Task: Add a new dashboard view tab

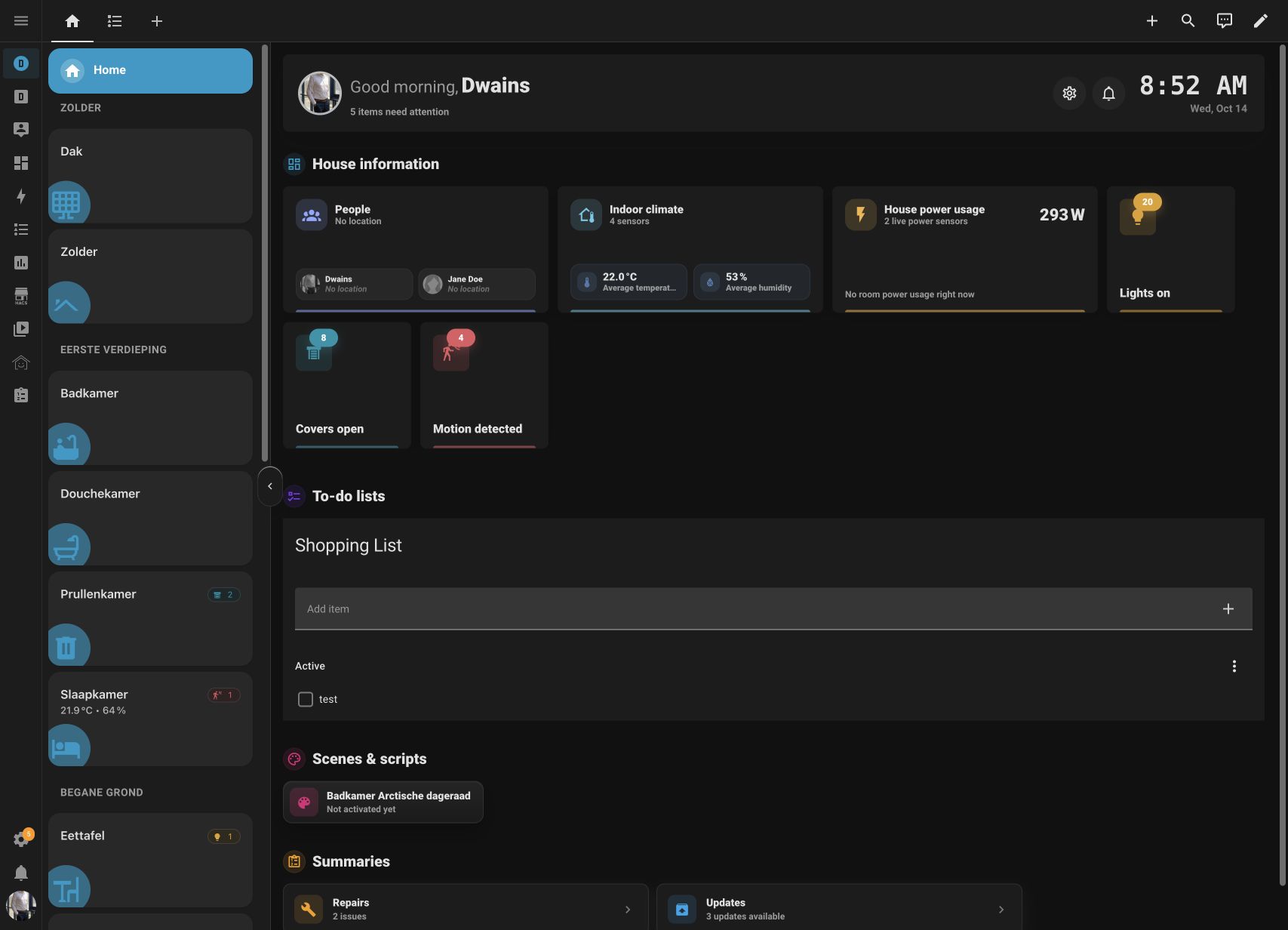Action: [157, 21]
